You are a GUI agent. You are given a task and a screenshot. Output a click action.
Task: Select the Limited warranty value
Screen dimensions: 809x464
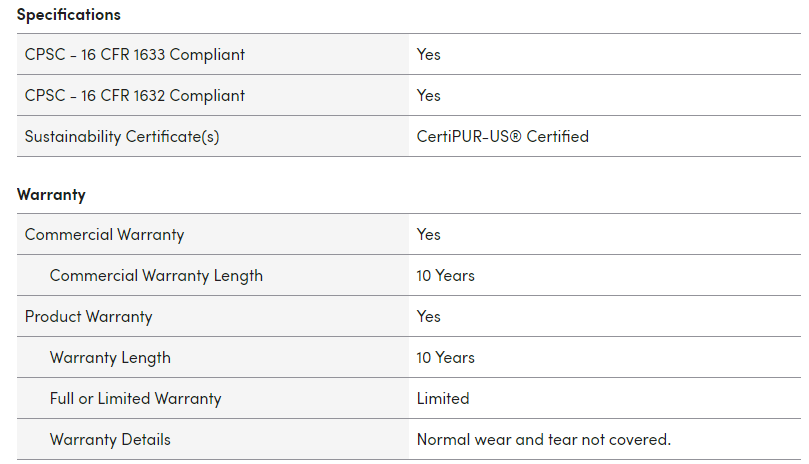tap(443, 399)
